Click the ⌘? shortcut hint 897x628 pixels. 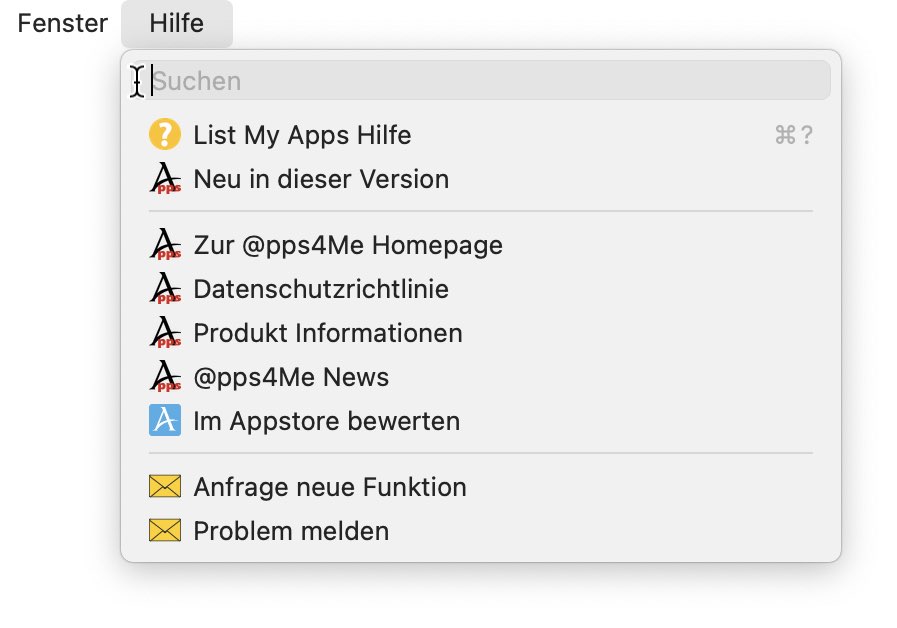(793, 136)
